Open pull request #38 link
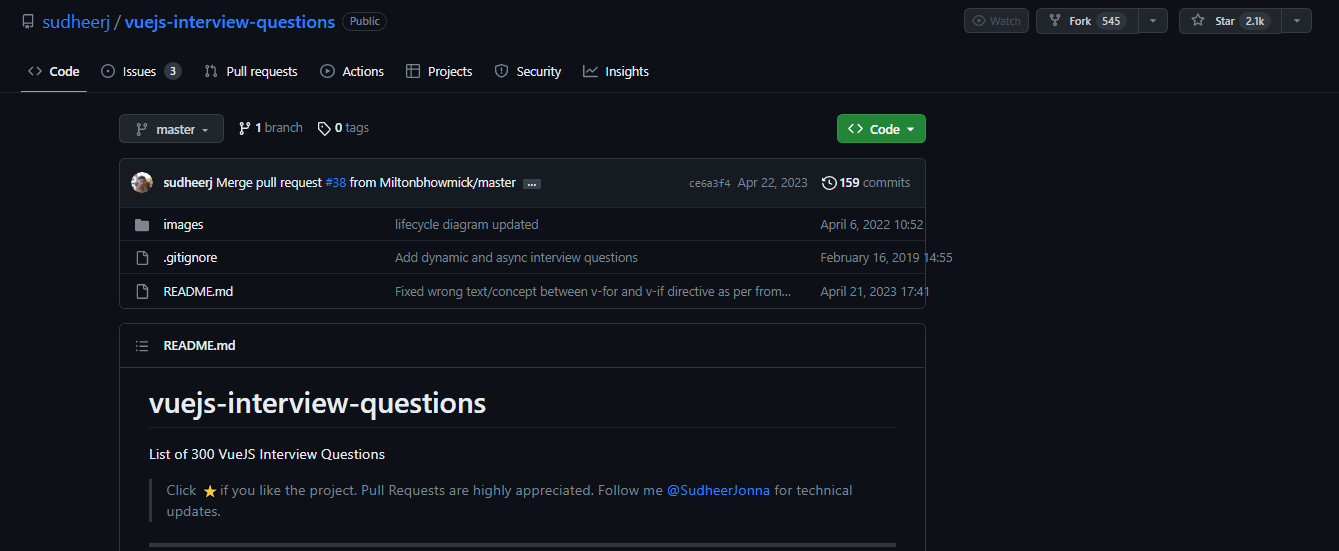 click(x=336, y=183)
